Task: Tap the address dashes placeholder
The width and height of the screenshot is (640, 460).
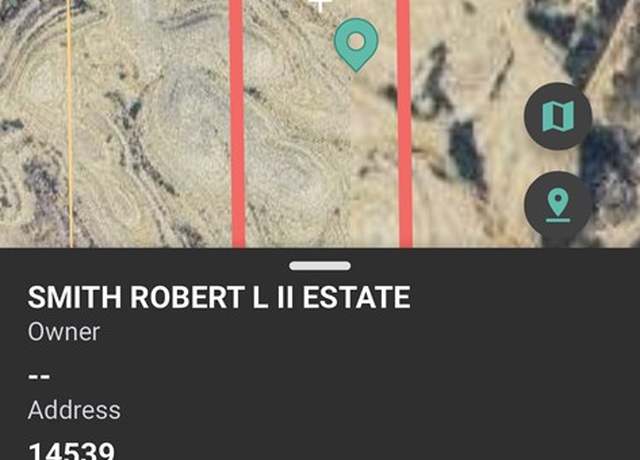Action: pyautogui.click(x=39, y=376)
